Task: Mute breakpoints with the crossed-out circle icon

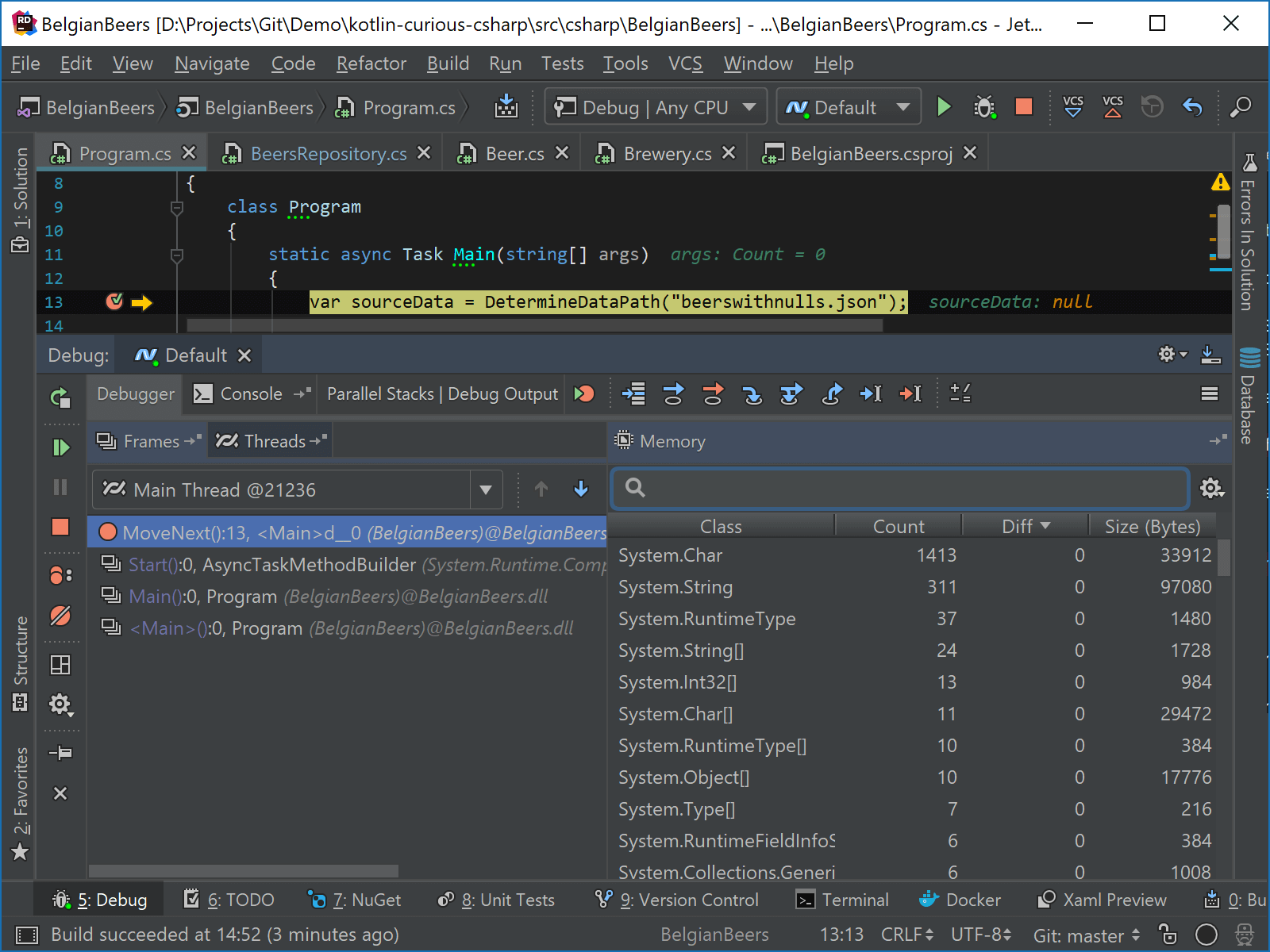Action: [x=62, y=616]
